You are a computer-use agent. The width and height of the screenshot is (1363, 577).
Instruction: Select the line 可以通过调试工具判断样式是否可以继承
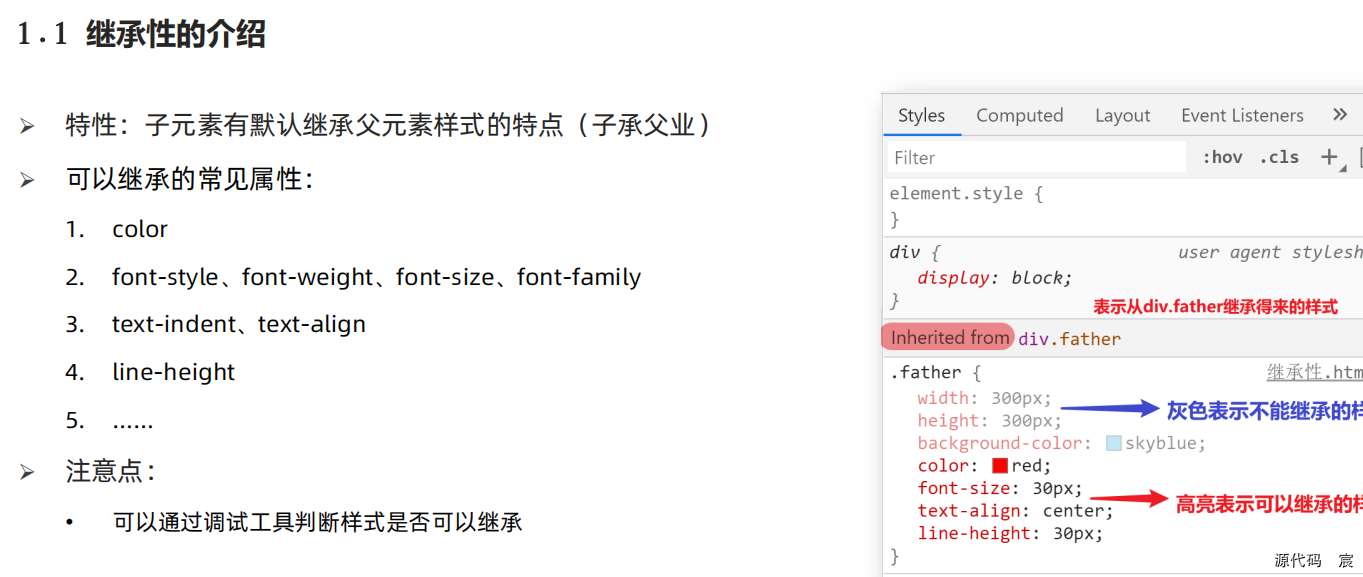[318, 522]
